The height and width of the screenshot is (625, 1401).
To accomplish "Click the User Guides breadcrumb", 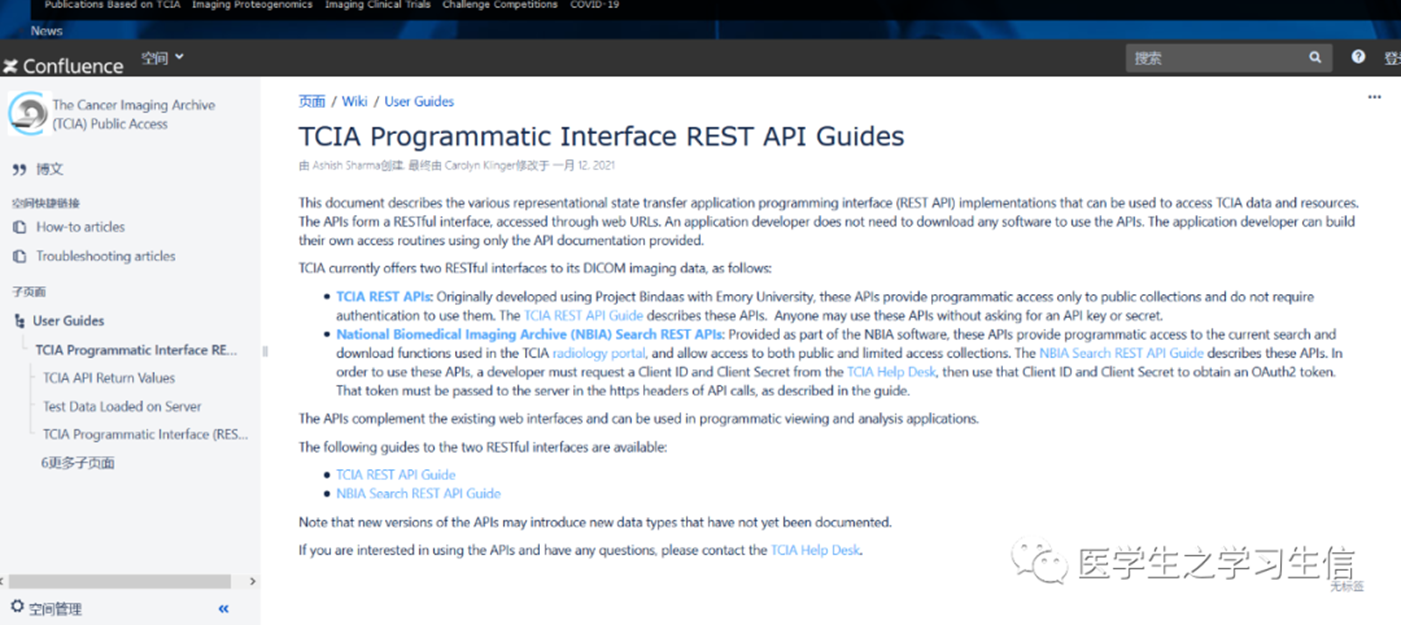I will click(419, 101).
